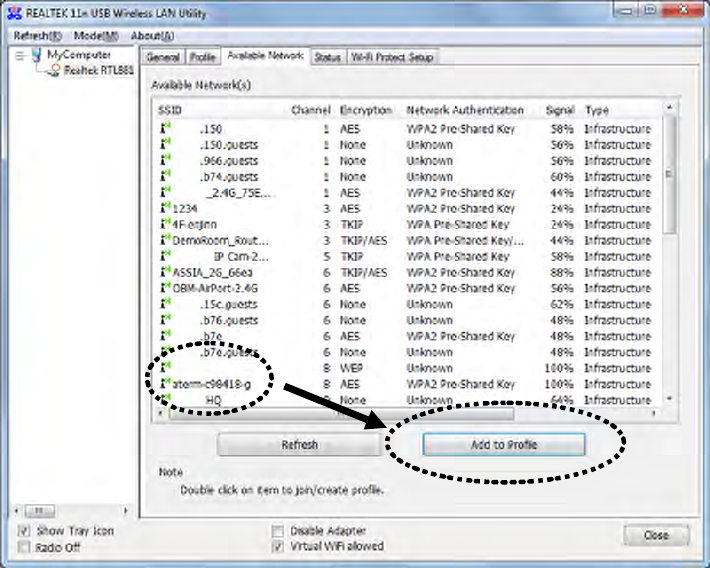This screenshot has width=710, height=568.
Task: Click the Realtek utility title bar icon
Action: click(x=14, y=13)
